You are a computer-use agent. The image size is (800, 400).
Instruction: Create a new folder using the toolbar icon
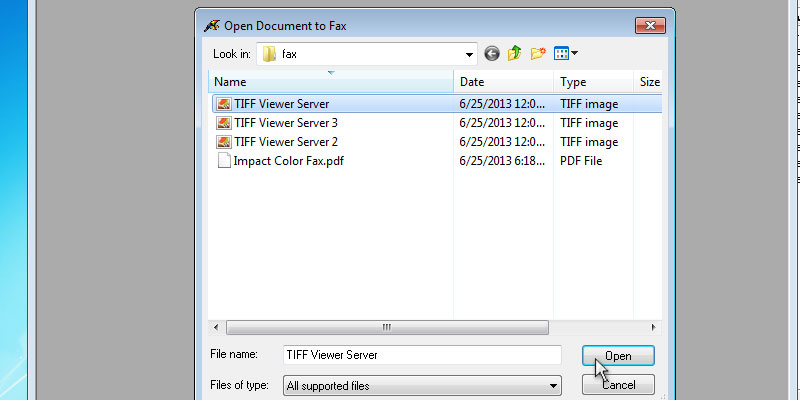click(x=538, y=54)
